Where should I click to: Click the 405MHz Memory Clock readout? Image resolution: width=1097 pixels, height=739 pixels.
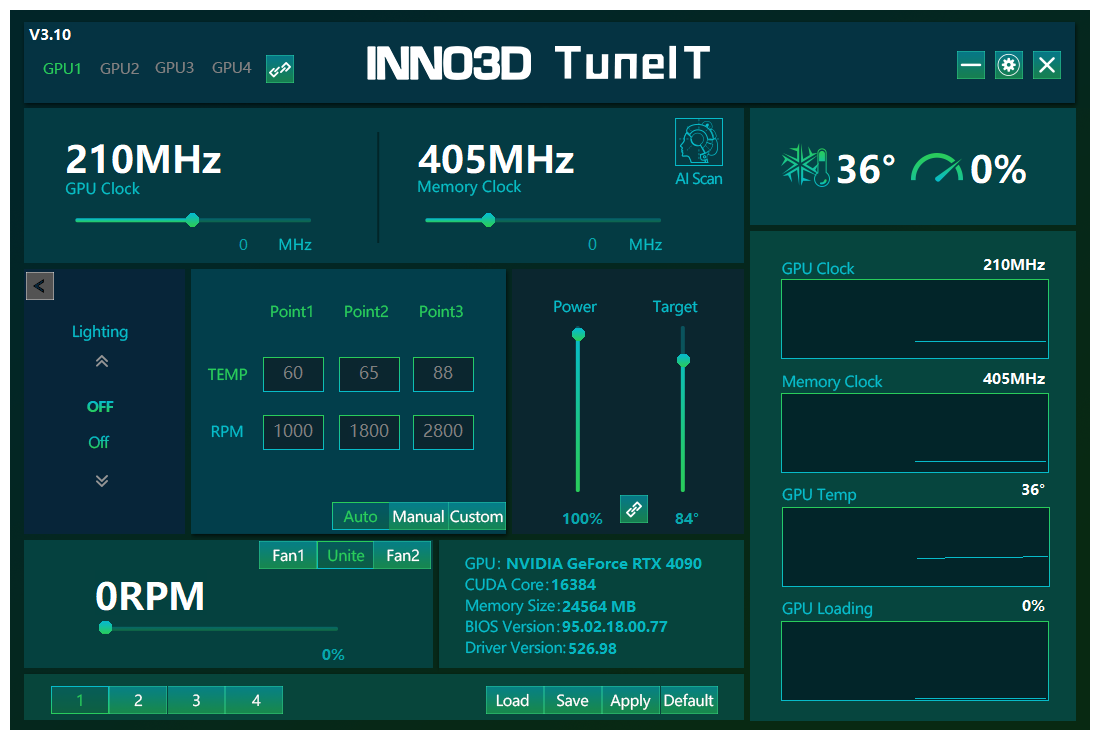click(496, 160)
